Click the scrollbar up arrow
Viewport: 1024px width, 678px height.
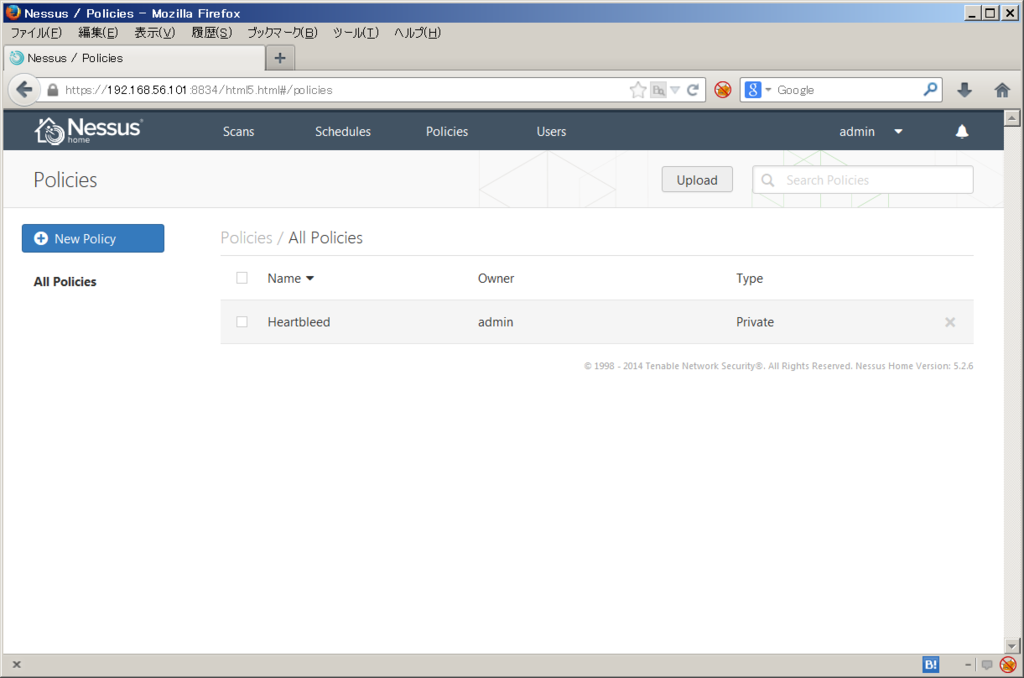click(1012, 118)
